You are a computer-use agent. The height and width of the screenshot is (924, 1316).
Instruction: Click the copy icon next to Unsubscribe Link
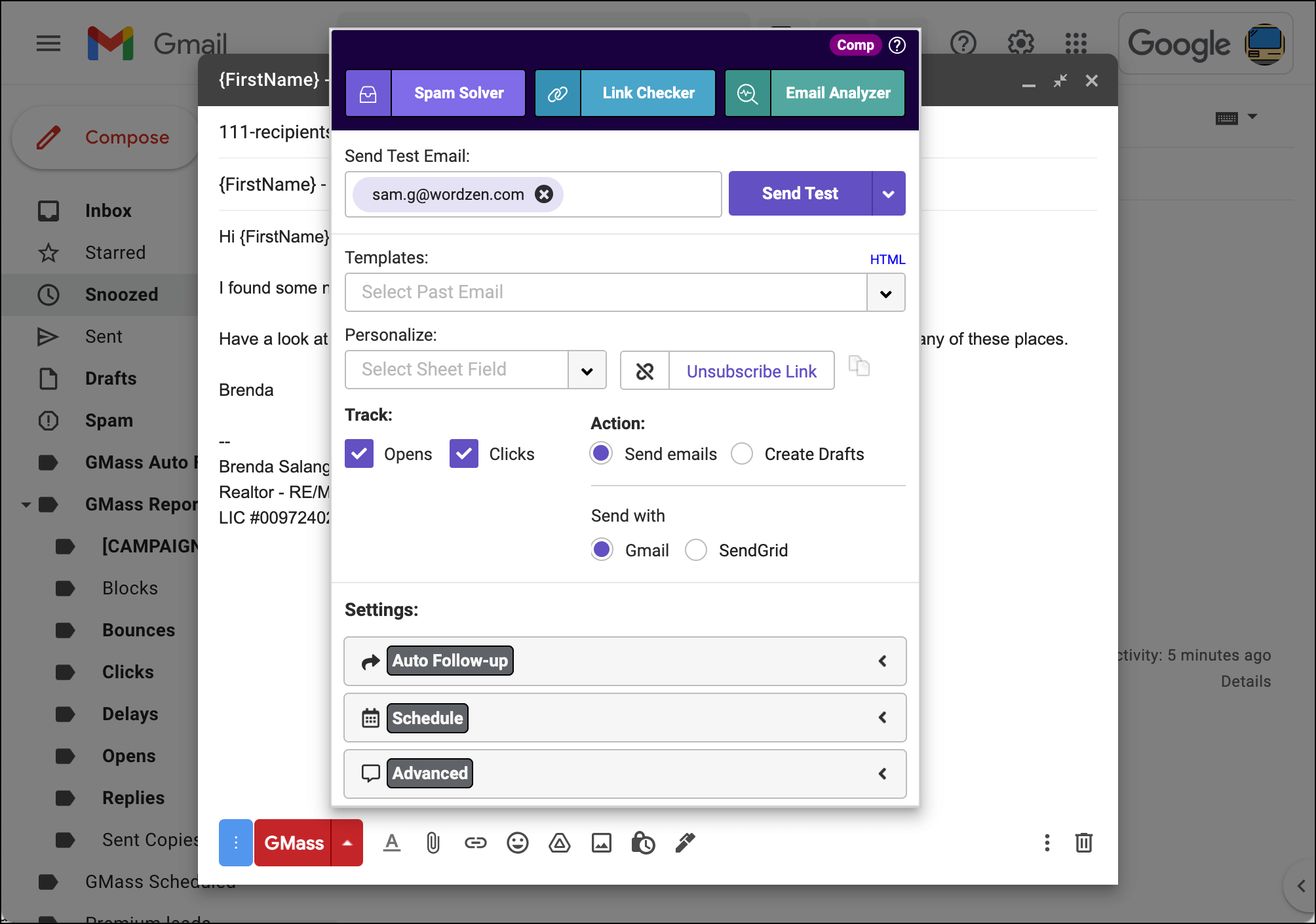coord(859,366)
